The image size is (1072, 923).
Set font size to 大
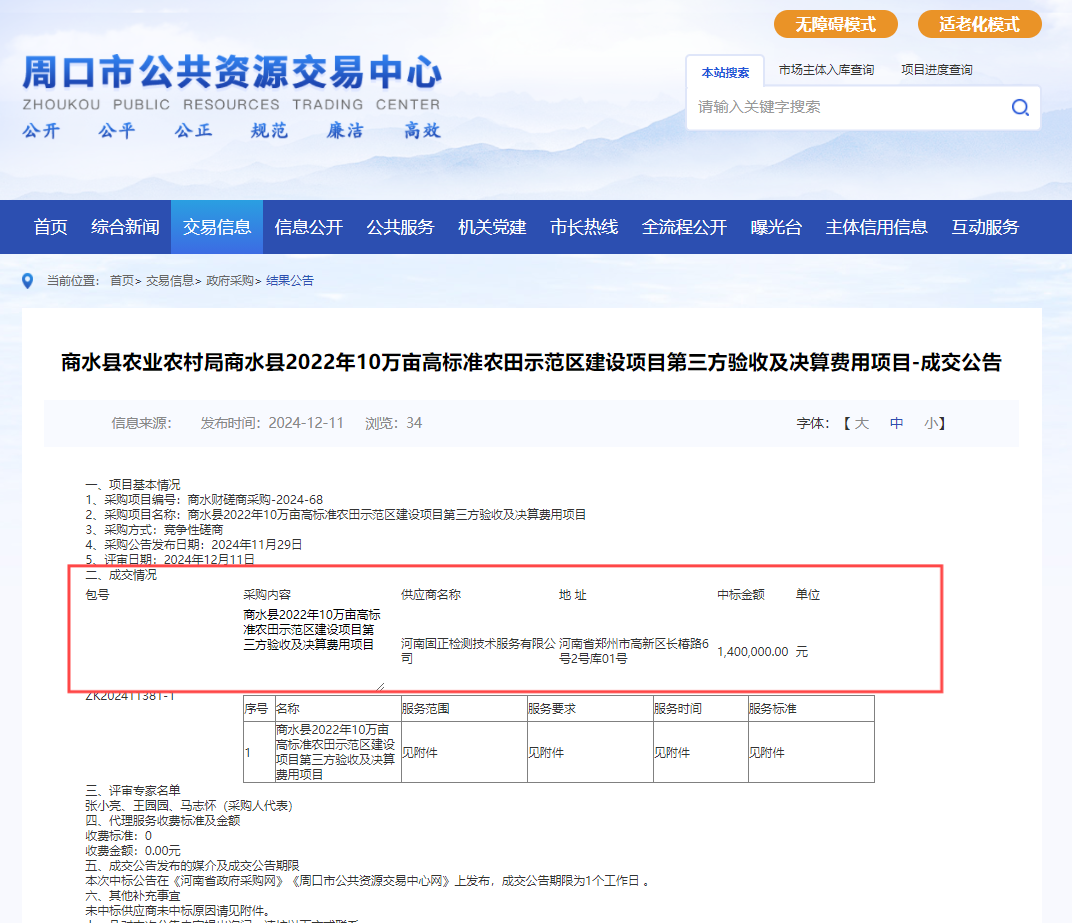click(861, 423)
